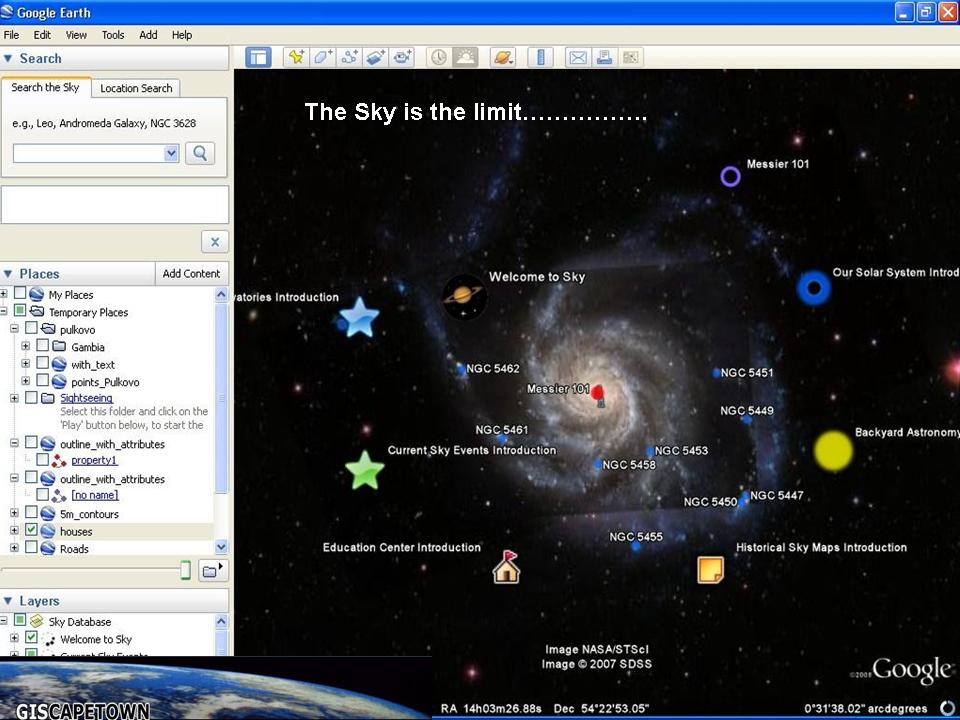Viewport: 960px width, 720px height.
Task: Click the Places panel scroll up arrow
Action: tap(221, 294)
